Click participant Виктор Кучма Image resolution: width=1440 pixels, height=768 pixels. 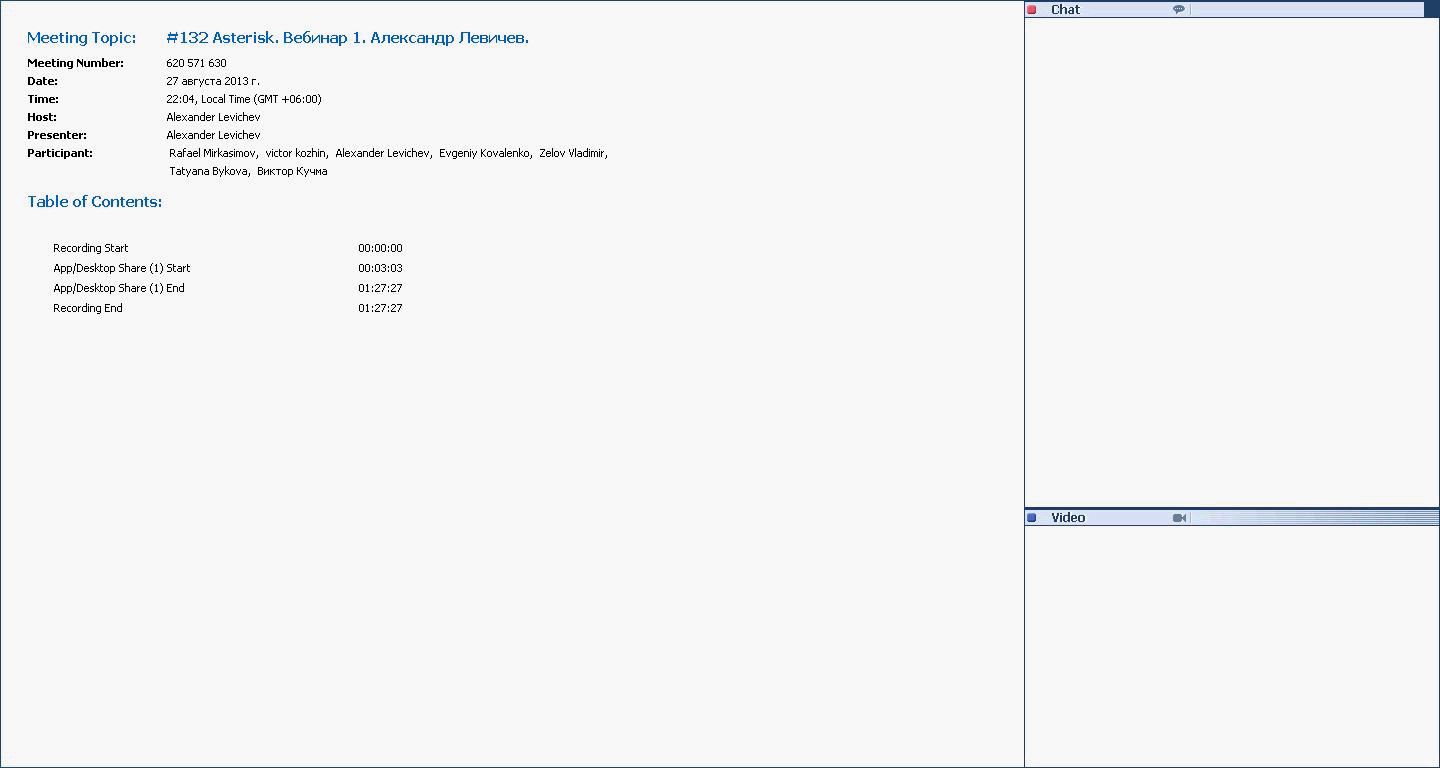[292, 171]
